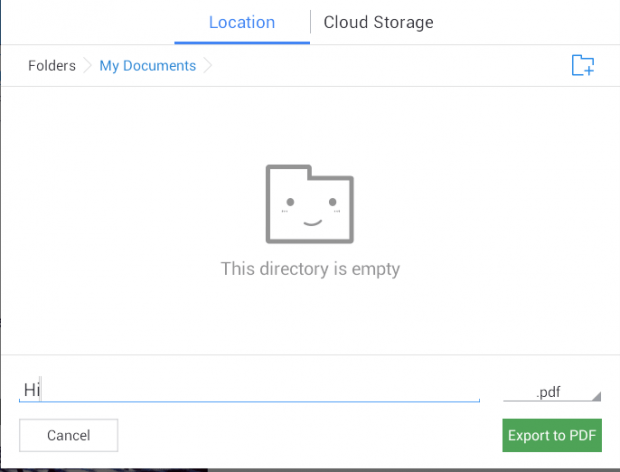Open the Cloud Storage tab
The height and width of the screenshot is (472, 620).
[378, 22]
